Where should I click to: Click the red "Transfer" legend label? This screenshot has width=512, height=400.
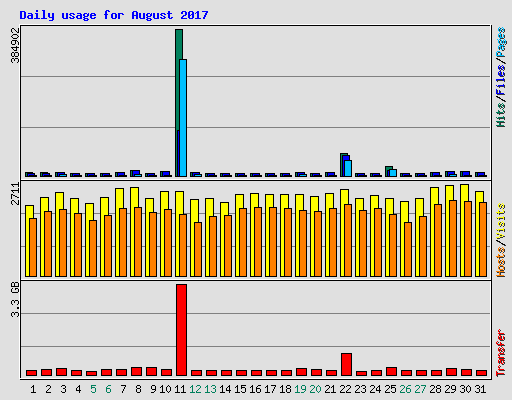tap(501, 353)
